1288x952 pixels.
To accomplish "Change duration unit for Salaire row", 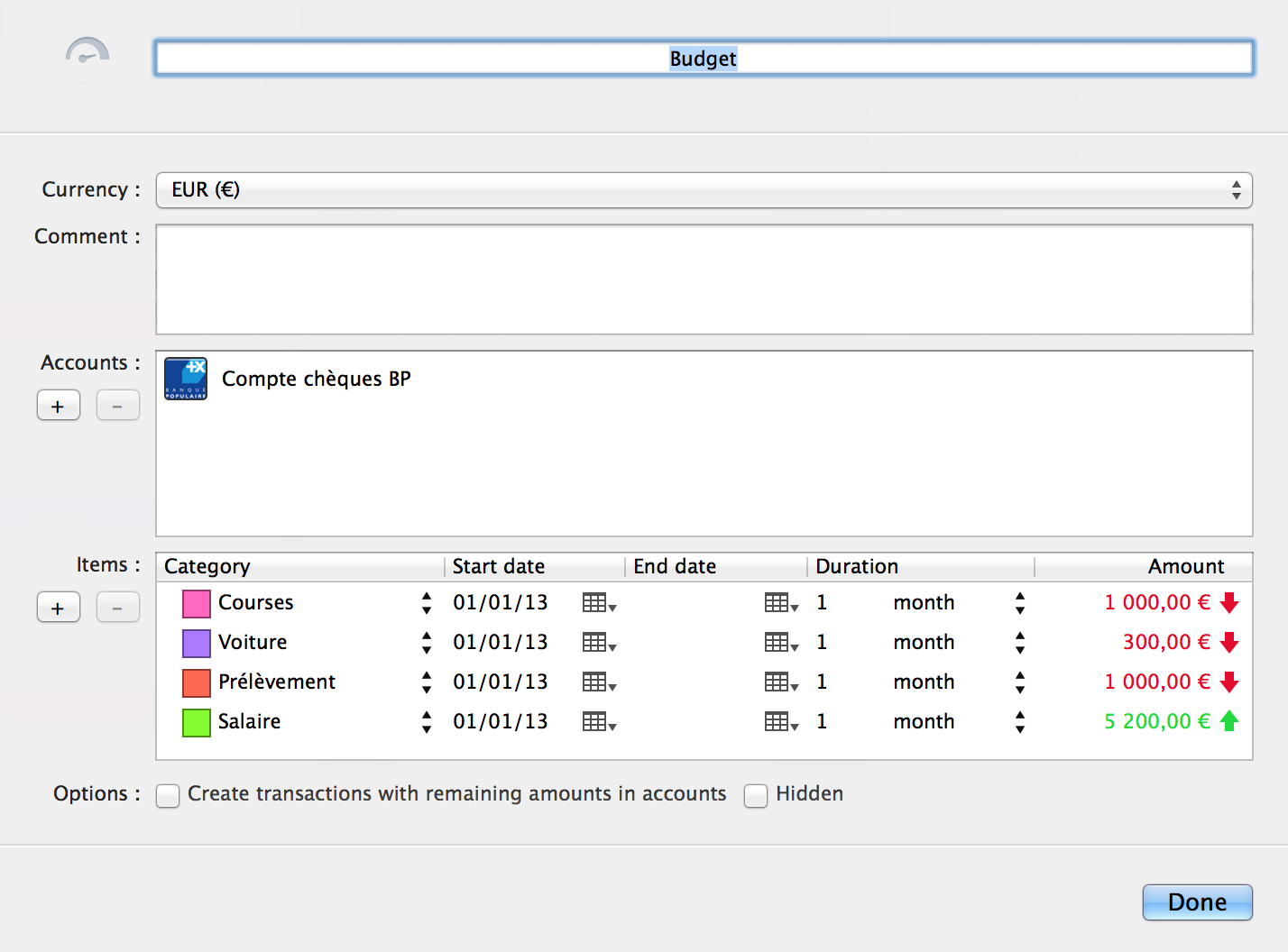I will [x=1020, y=722].
